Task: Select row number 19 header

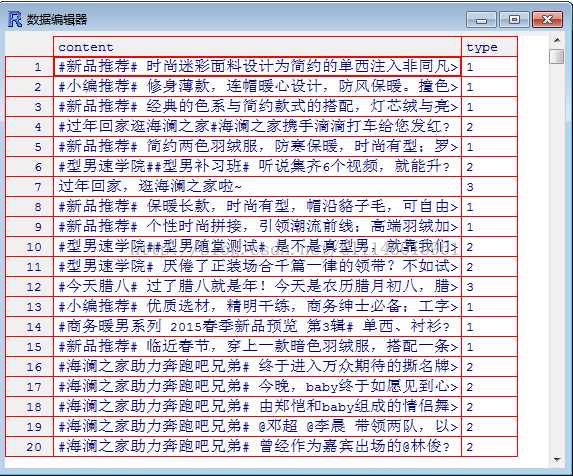Action: pyautogui.click(x=30, y=427)
